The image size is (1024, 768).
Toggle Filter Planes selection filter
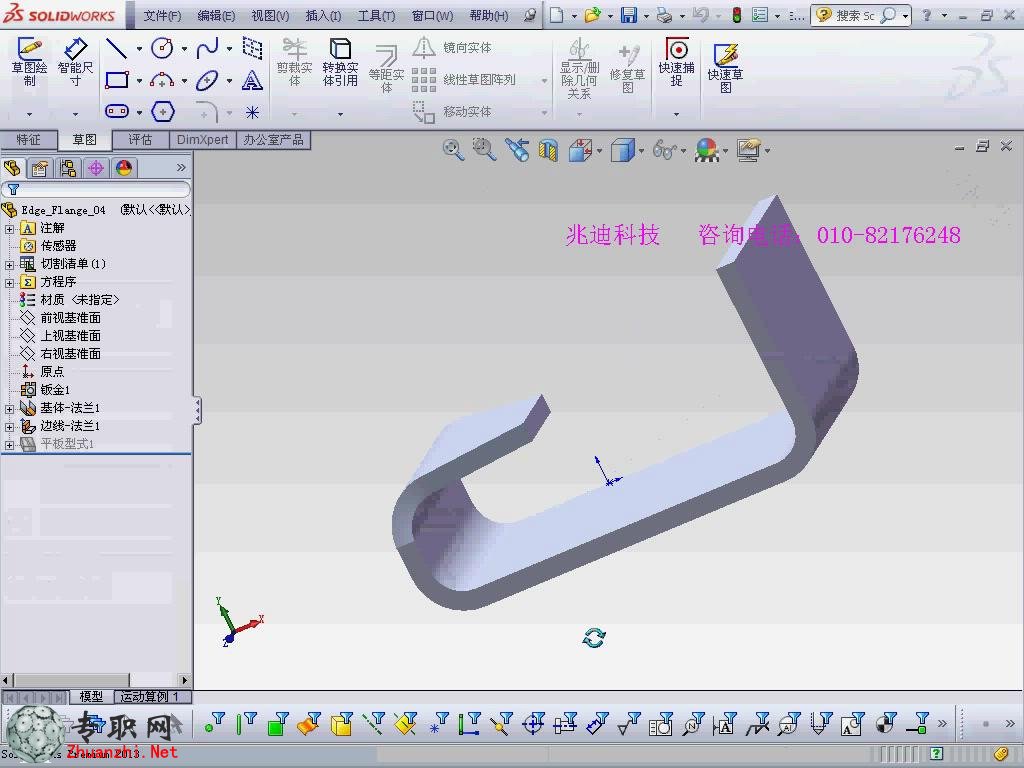click(406, 724)
